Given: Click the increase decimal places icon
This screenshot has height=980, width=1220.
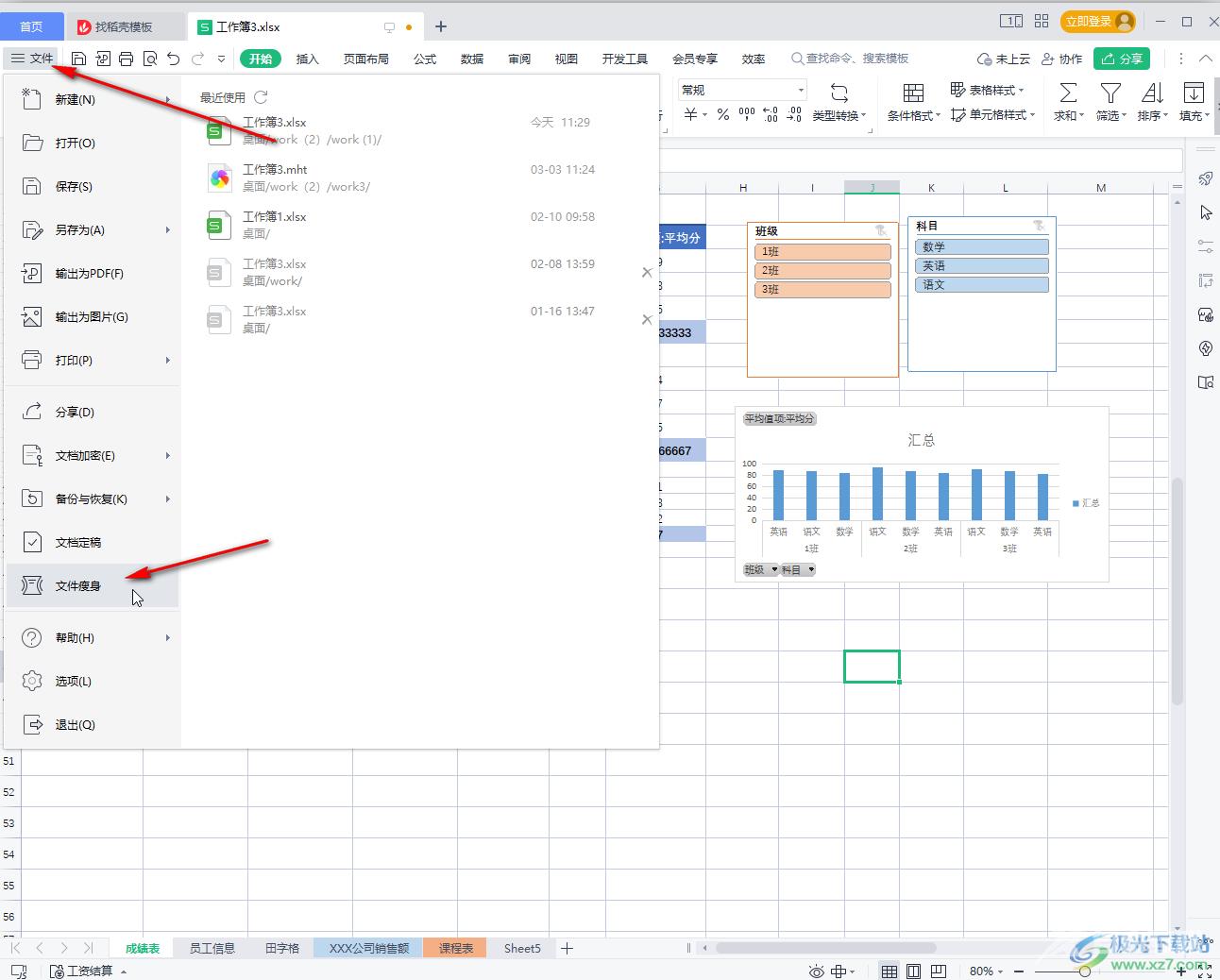Looking at the screenshot, I should [771, 114].
